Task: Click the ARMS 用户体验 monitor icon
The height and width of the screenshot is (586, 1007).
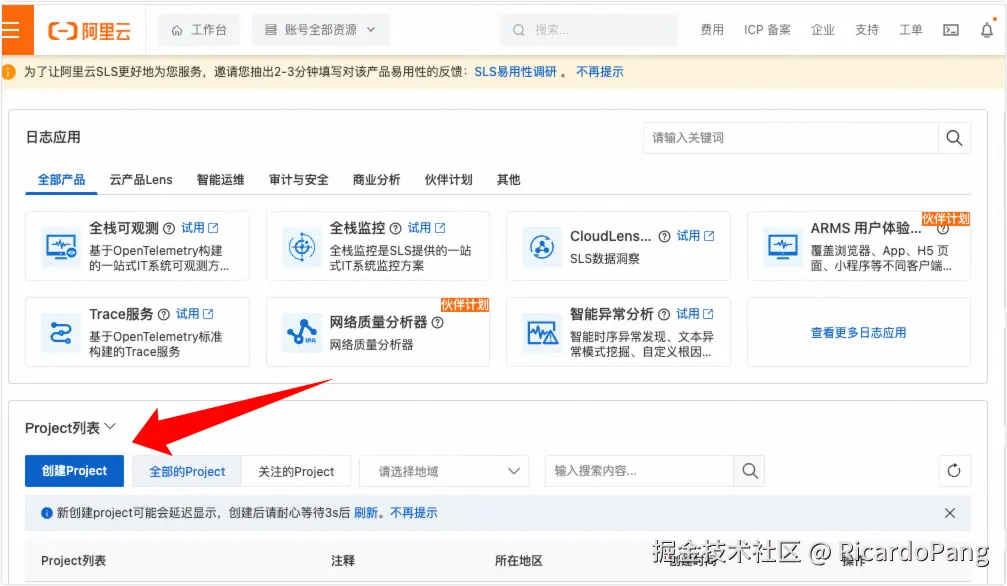Action: click(783, 247)
